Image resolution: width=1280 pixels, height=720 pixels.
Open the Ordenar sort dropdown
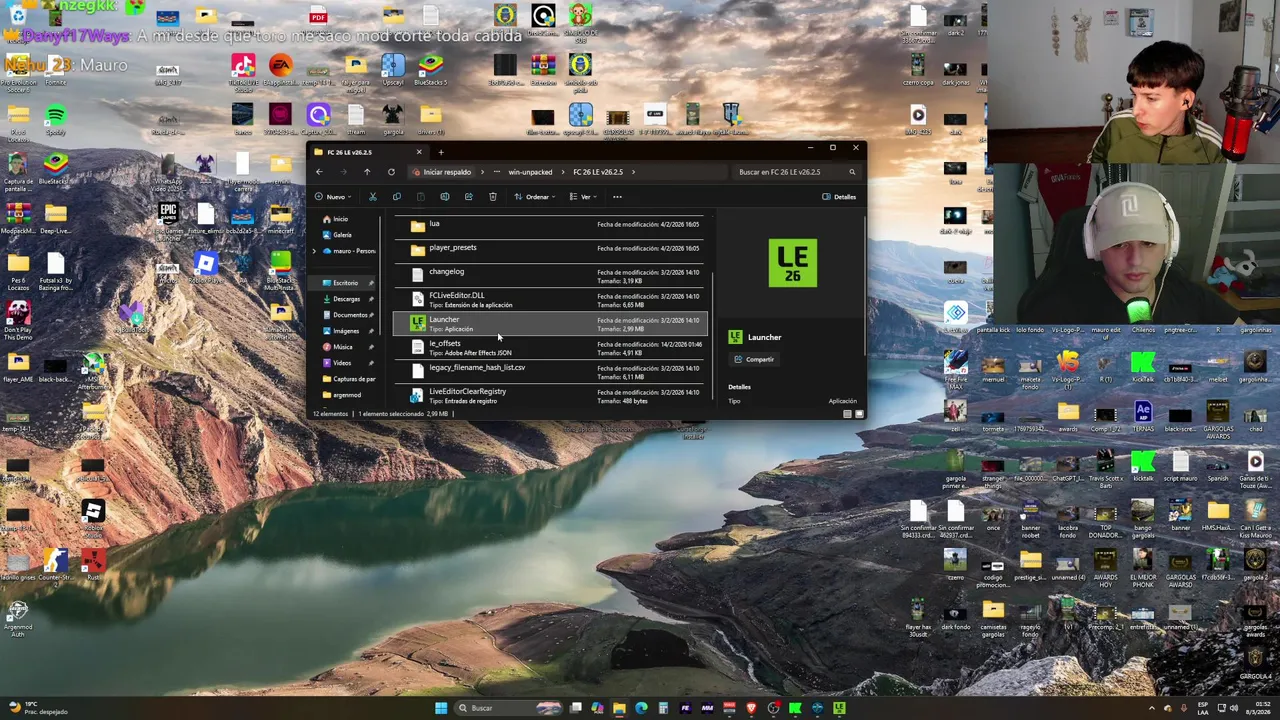535,197
